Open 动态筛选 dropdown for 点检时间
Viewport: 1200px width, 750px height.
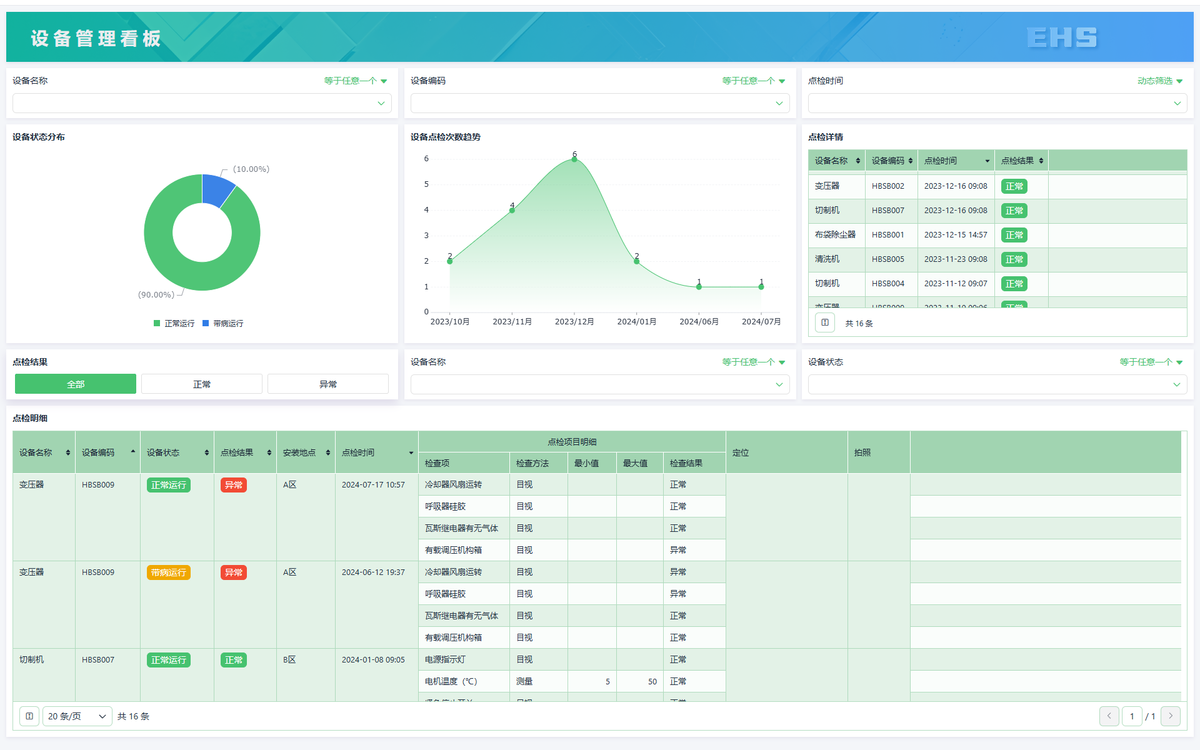1160,81
